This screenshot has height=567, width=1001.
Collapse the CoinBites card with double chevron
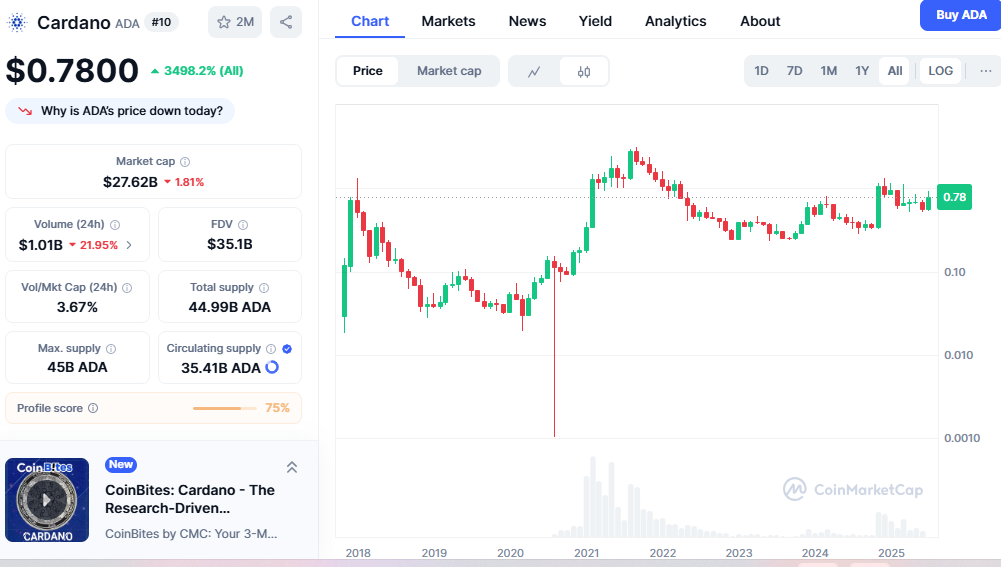(292, 467)
